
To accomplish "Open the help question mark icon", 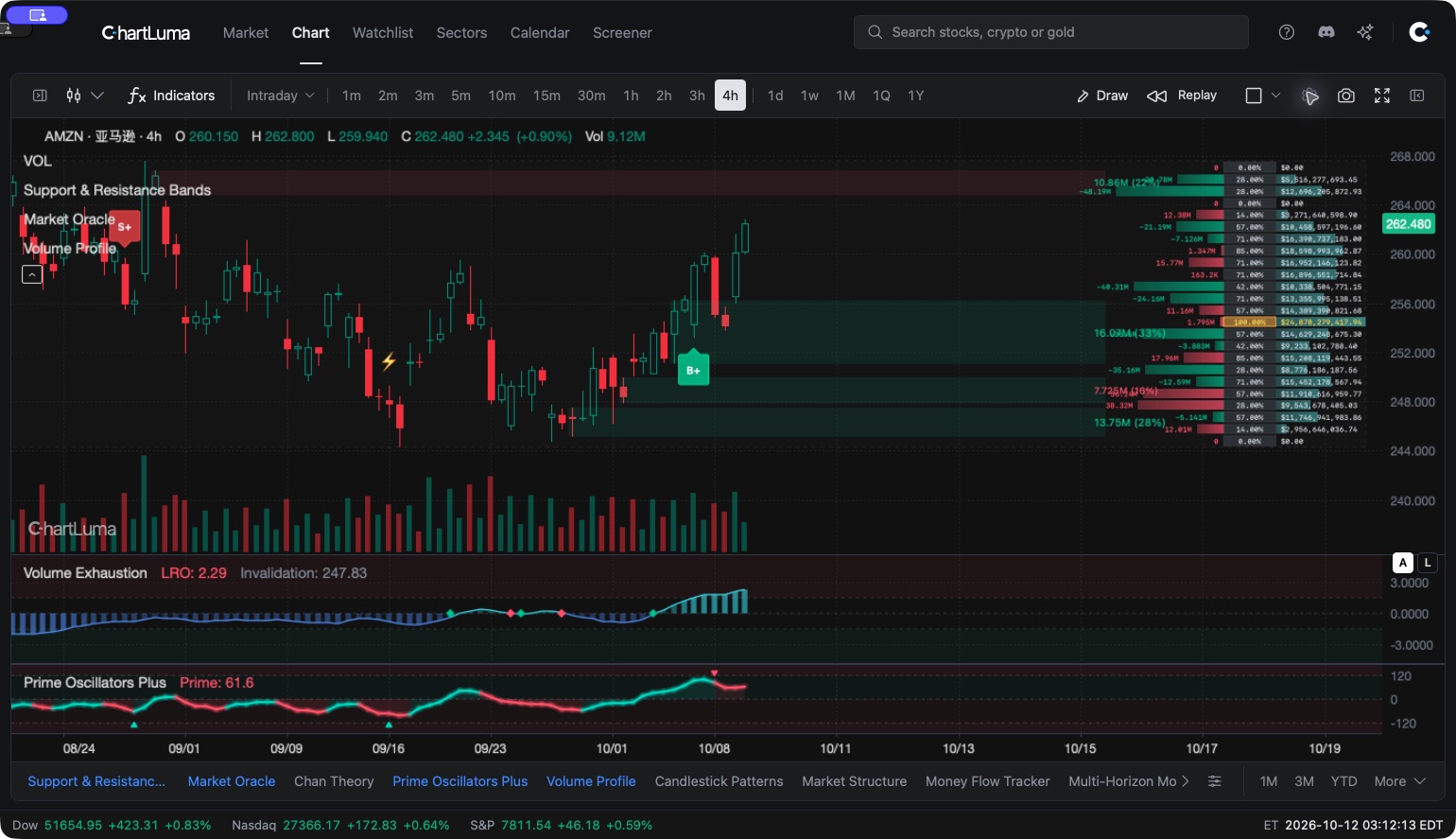I will click(x=1287, y=32).
